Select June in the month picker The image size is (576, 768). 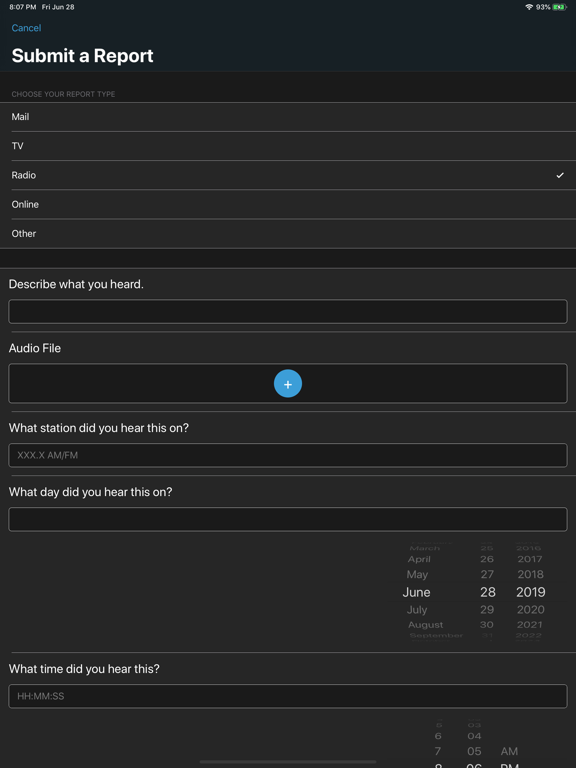point(416,592)
